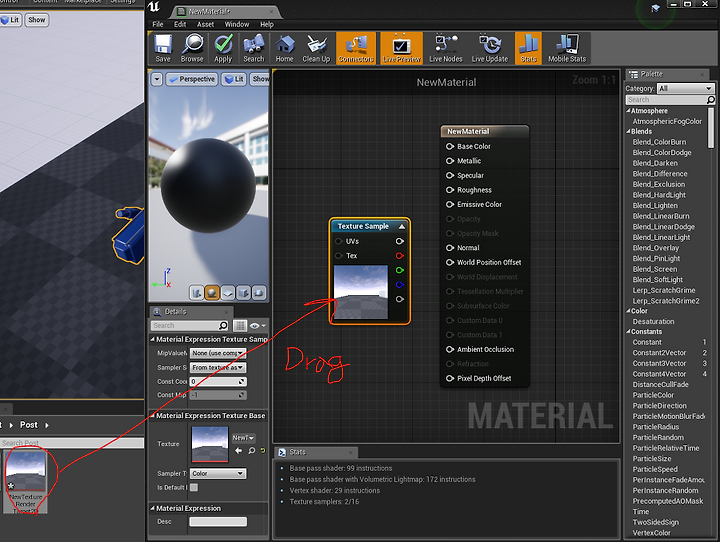Collapse the Texture Sample node with its arrow
Viewport: 720px width, 542px height.
pos(402,226)
